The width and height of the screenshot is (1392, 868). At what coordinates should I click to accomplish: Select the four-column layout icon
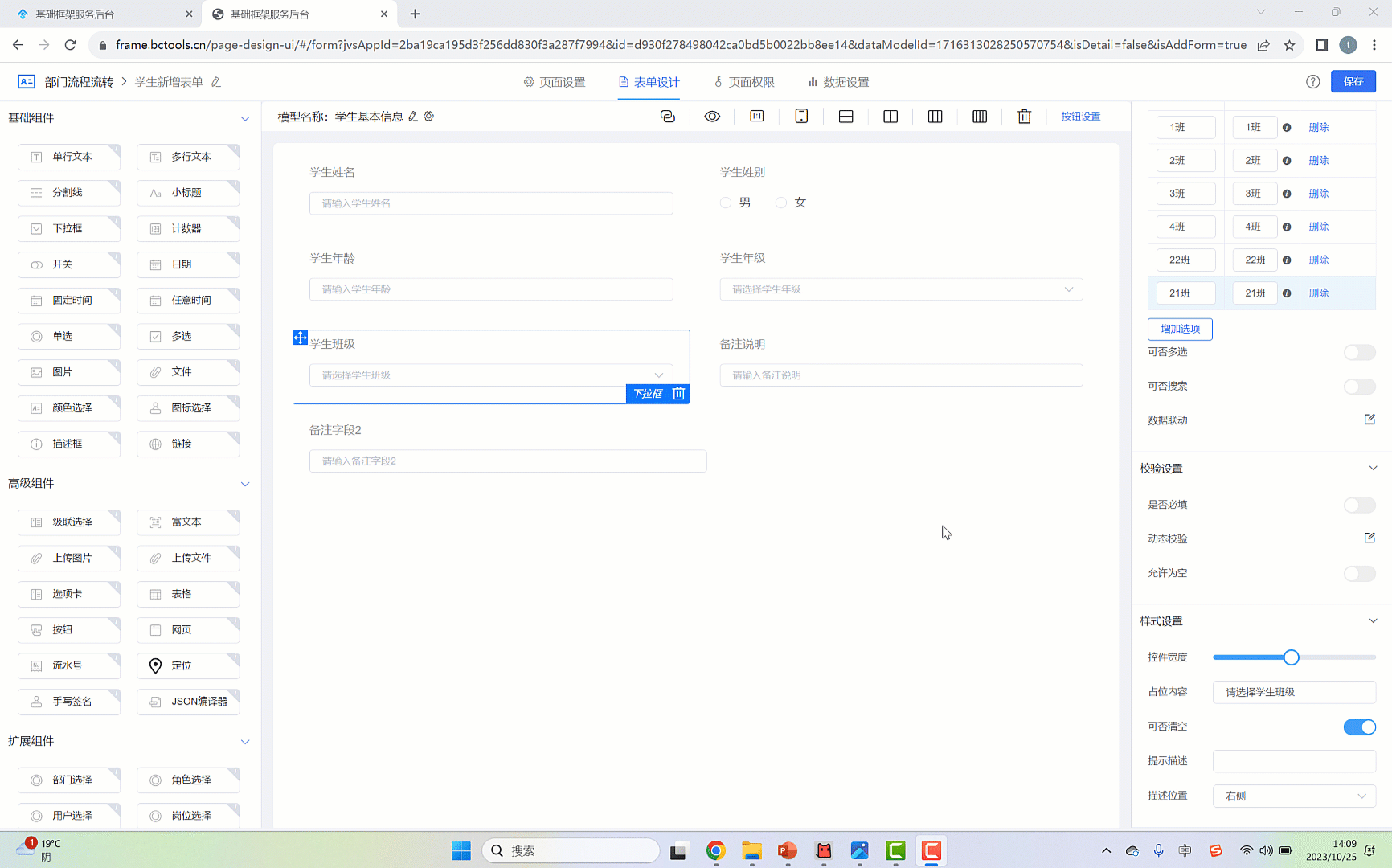[980, 117]
